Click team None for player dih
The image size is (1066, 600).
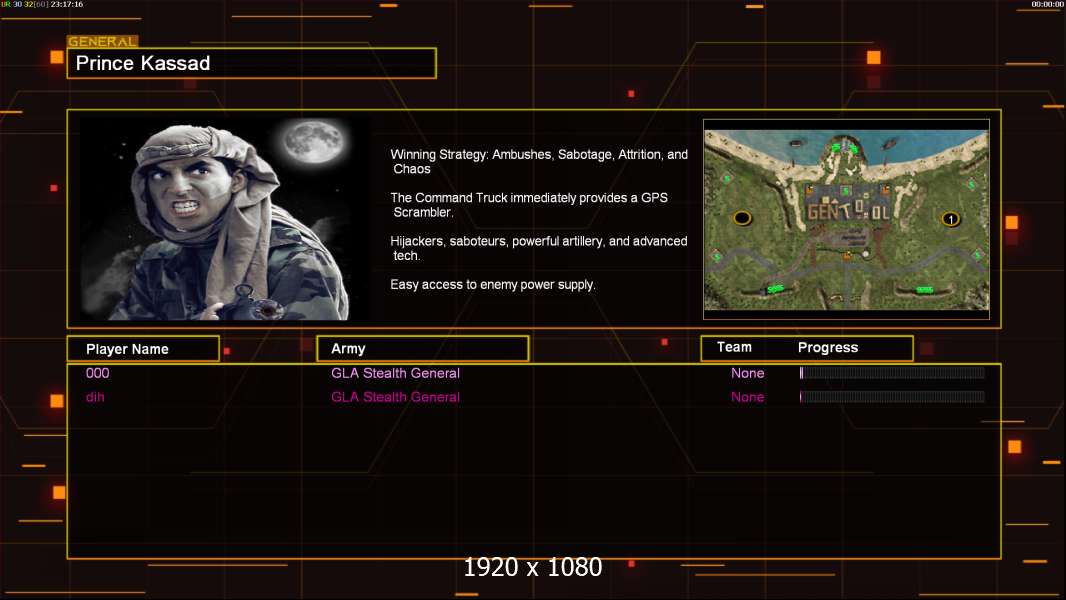click(x=747, y=397)
